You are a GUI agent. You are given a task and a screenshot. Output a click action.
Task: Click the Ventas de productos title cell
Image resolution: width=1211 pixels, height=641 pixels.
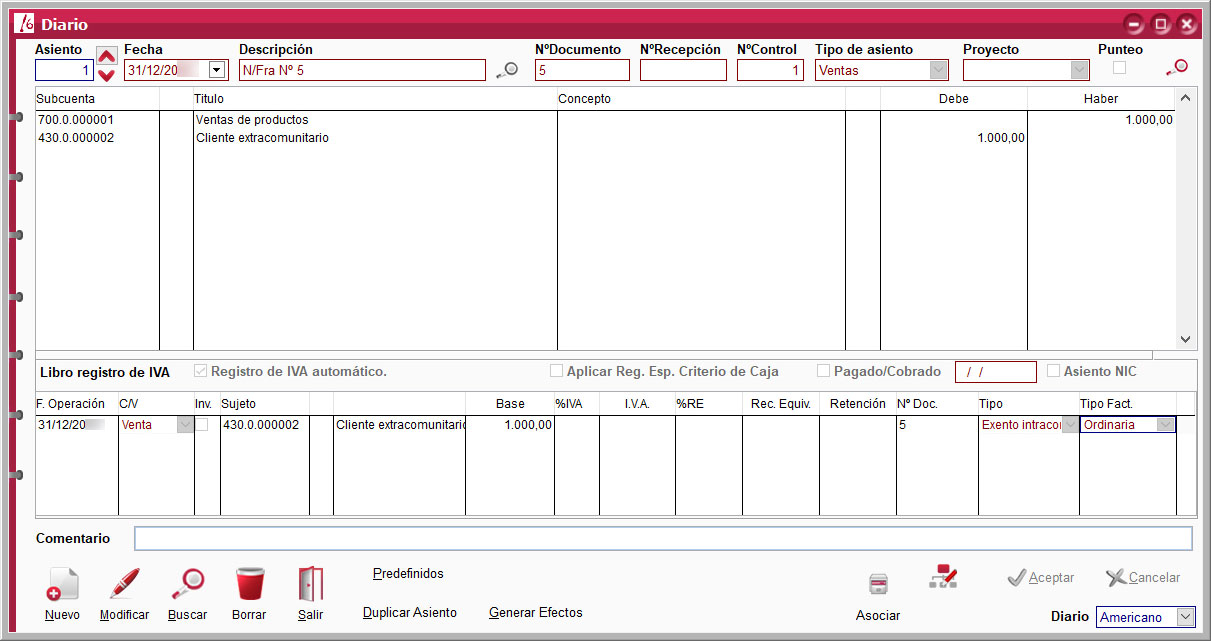pos(252,120)
